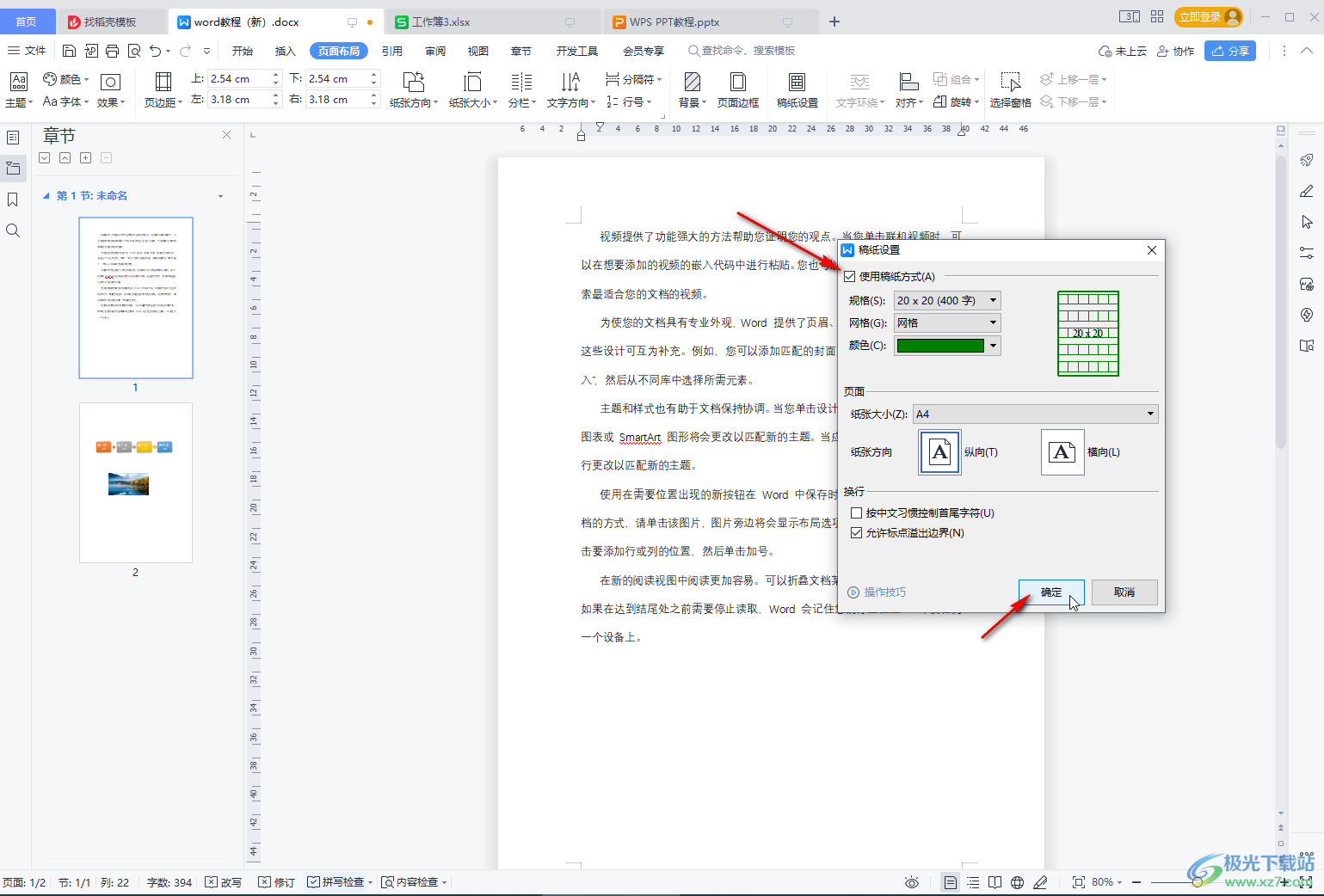
Task: Open the 审阅 ribbon tab
Action: [435, 51]
